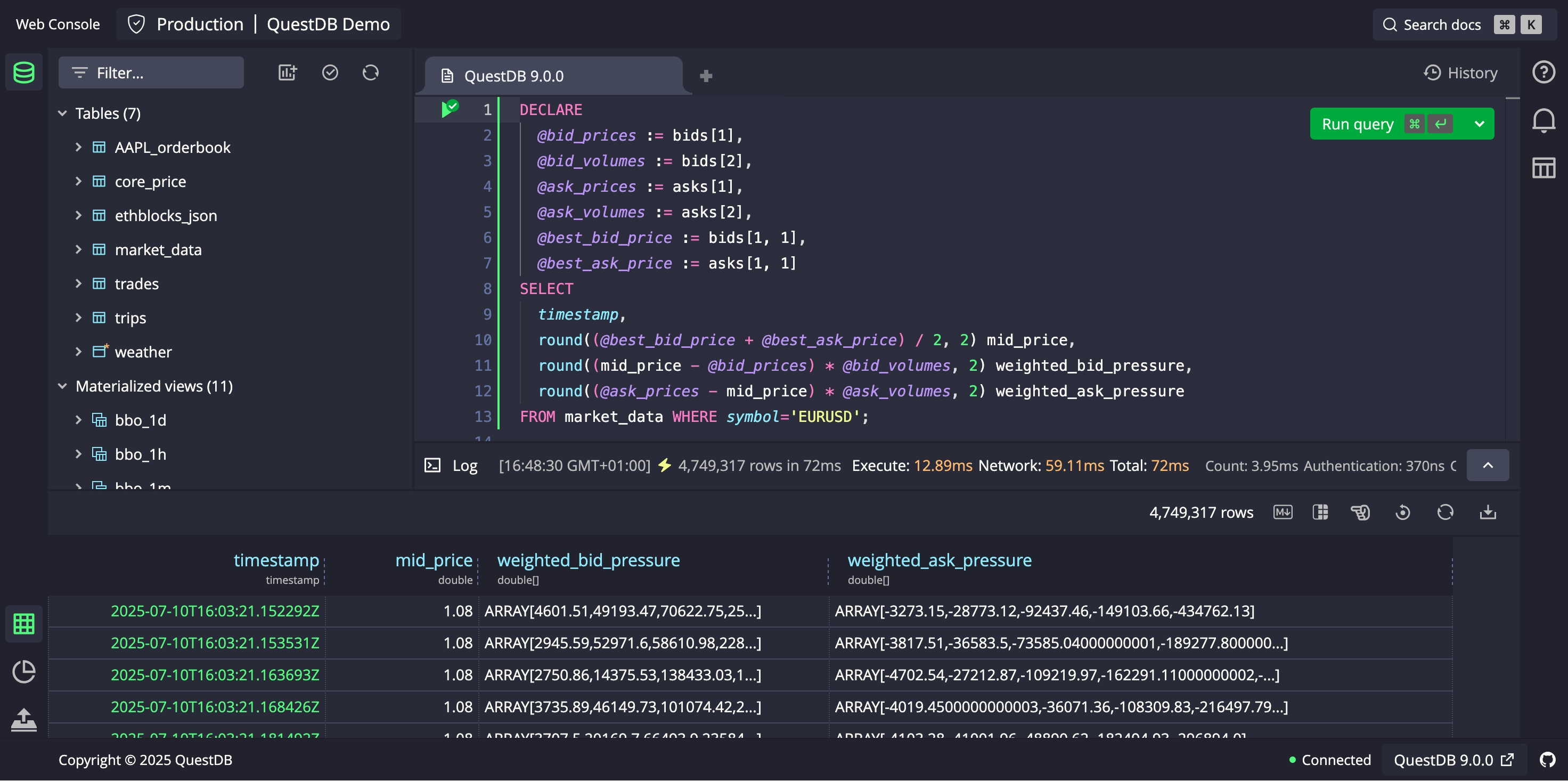Open the History panel
The image size is (1568, 781).
tap(1460, 73)
